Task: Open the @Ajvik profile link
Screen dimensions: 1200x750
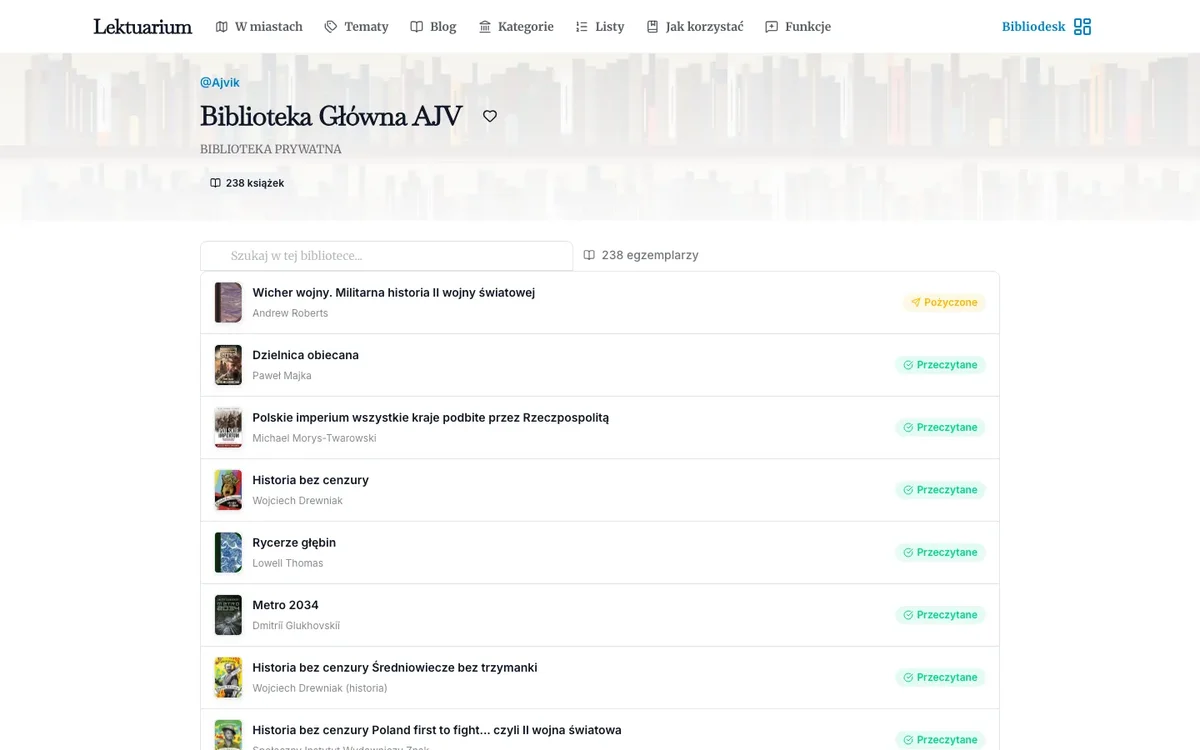Action: pyautogui.click(x=220, y=83)
